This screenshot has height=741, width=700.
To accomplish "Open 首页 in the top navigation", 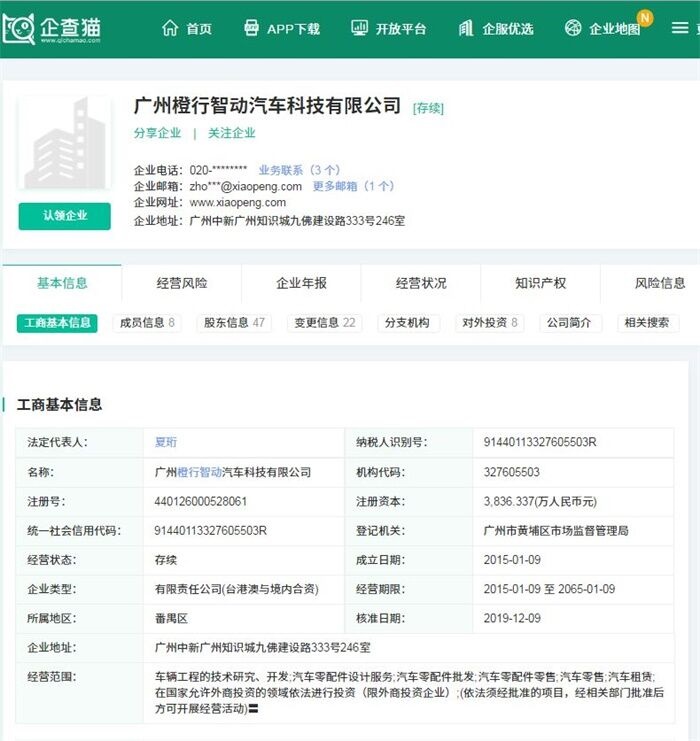I will (x=199, y=29).
